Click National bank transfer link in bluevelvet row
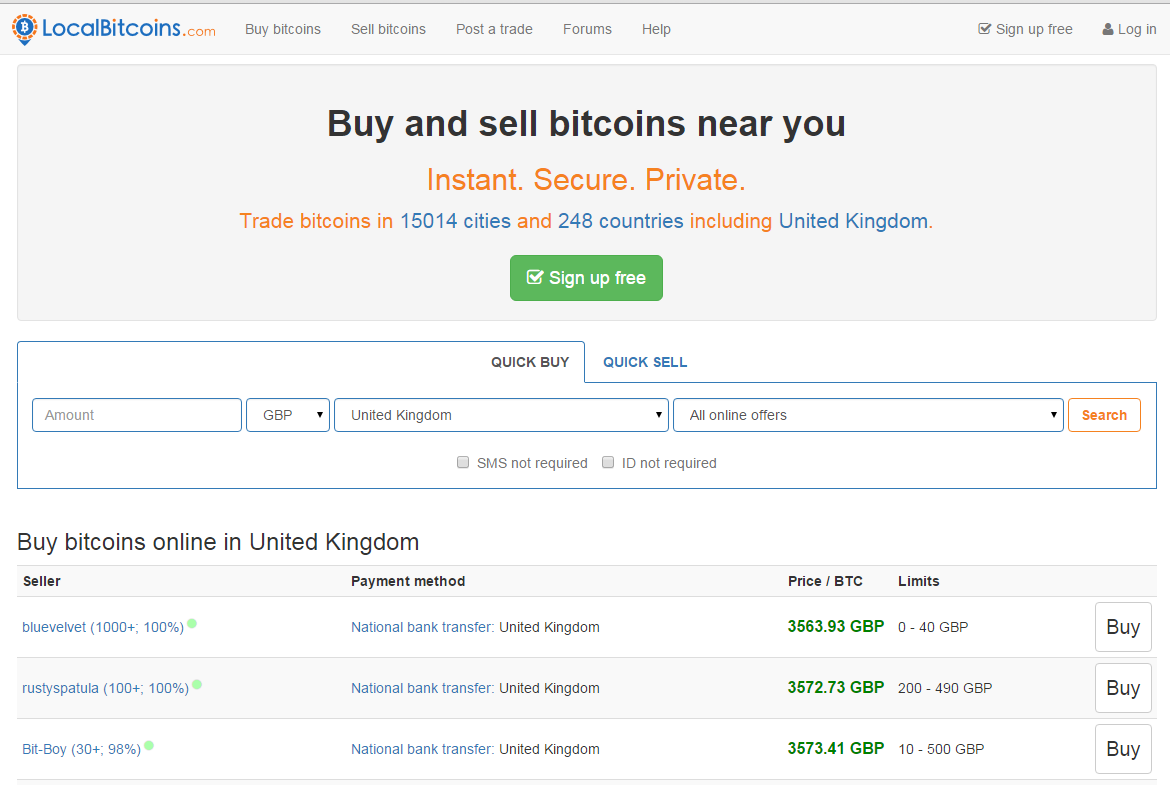 pyautogui.click(x=422, y=628)
